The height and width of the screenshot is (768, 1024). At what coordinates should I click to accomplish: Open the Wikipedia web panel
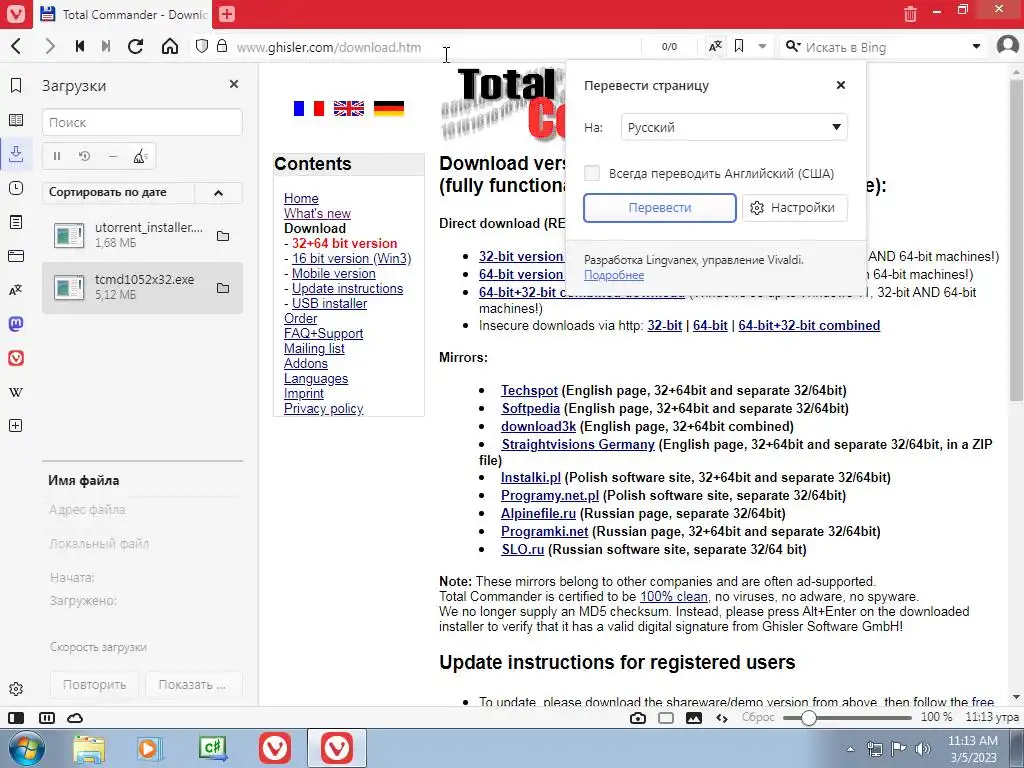point(16,392)
